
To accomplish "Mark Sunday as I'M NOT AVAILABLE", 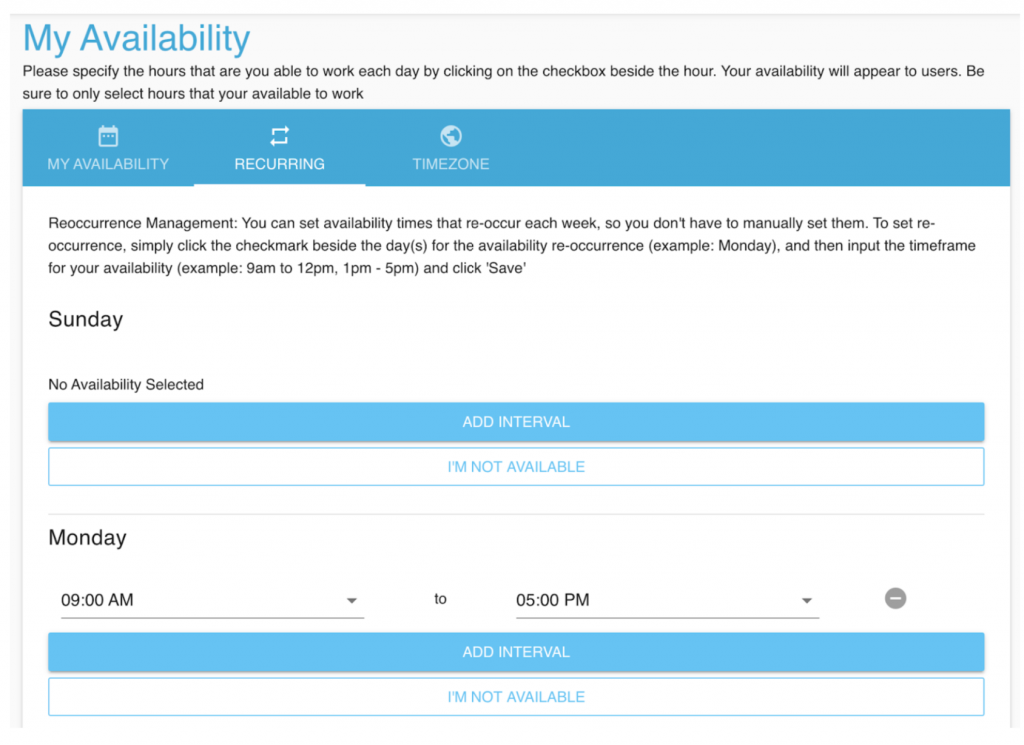I will click(516, 467).
